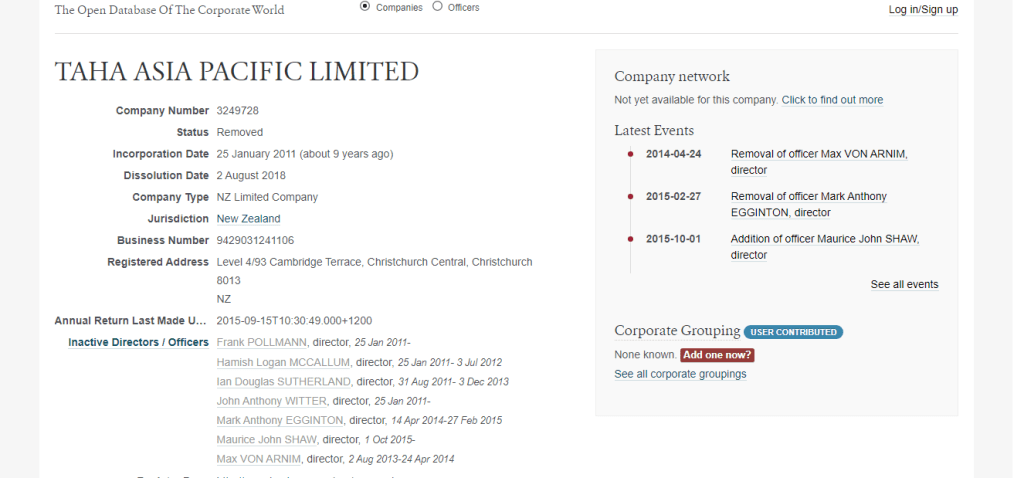Open Ian Douglas SUTHERLAND officer page
Viewport: 1024px width, 478px height.
click(284, 382)
